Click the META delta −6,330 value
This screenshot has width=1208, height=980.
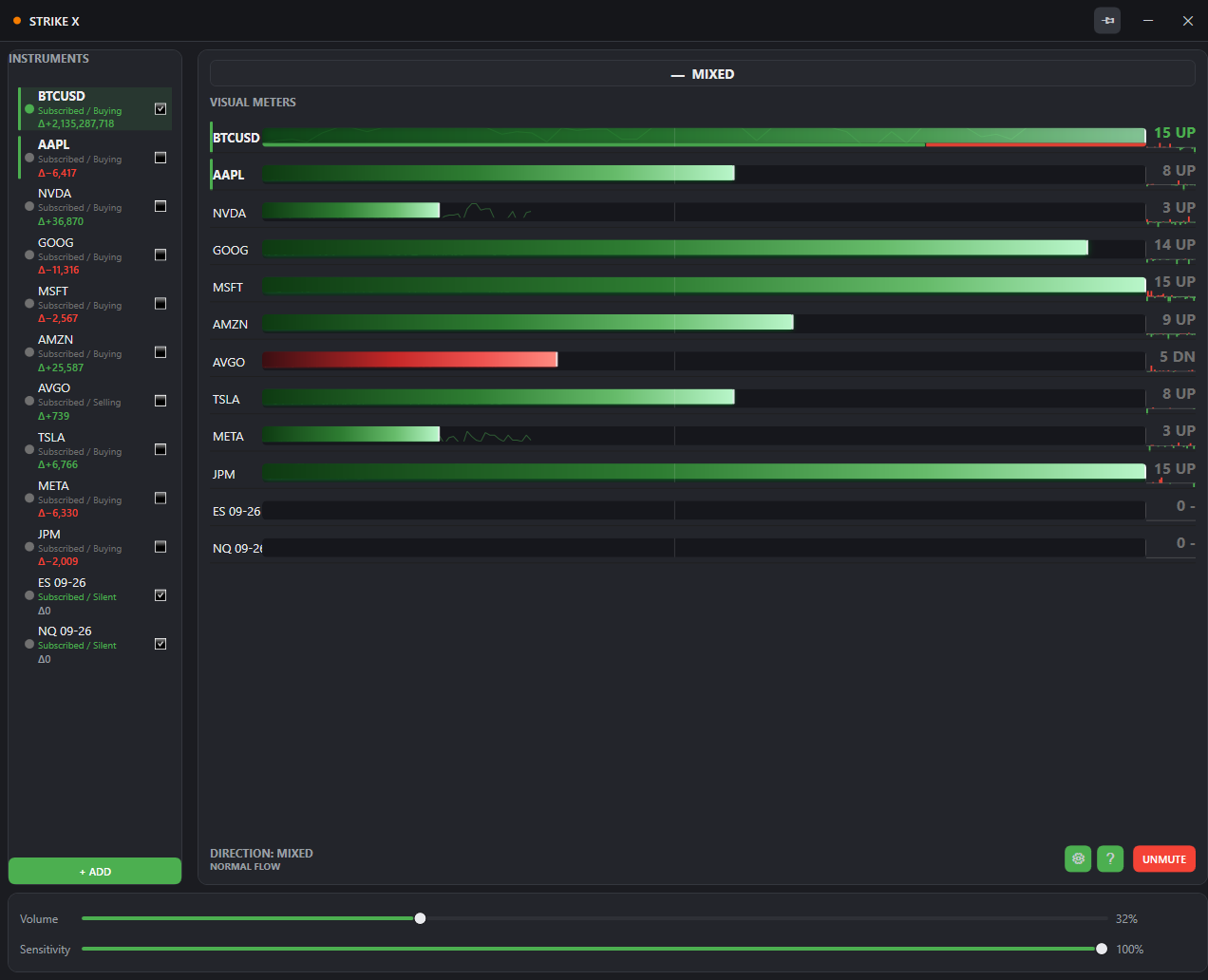(x=58, y=513)
